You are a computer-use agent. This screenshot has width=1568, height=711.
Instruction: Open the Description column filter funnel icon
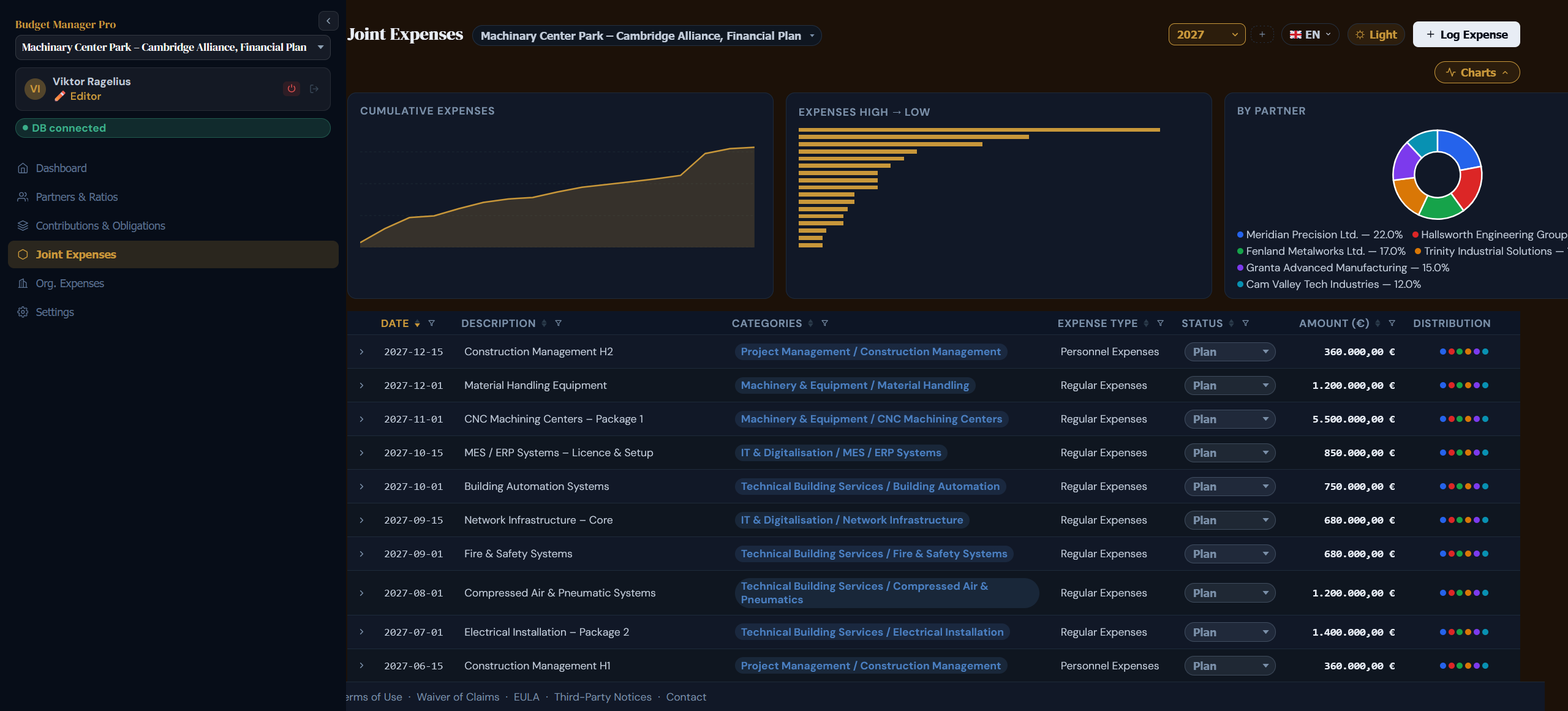pyautogui.click(x=558, y=323)
